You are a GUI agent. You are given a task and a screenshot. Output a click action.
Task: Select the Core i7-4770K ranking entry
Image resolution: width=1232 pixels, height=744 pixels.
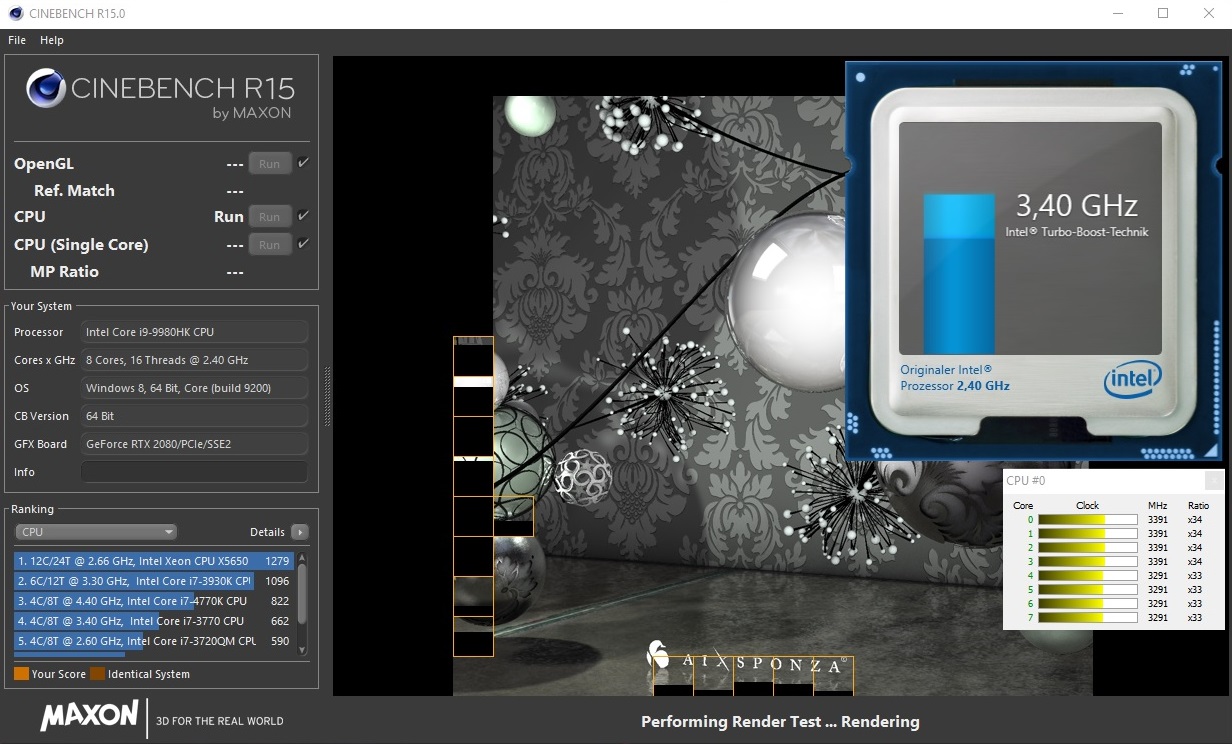pos(154,601)
